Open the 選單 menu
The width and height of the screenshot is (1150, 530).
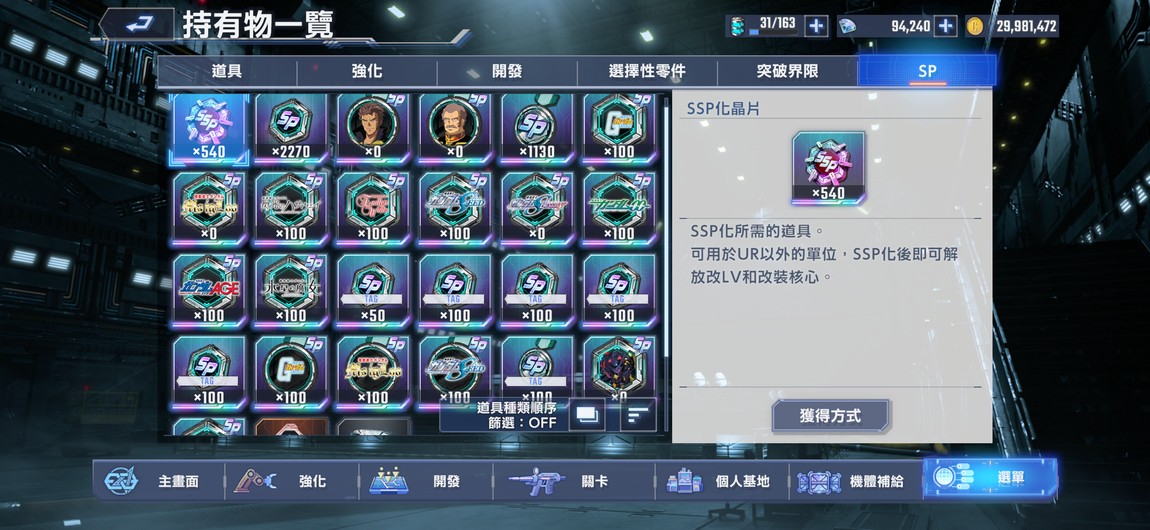pyautogui.click(x=990, y=479)
